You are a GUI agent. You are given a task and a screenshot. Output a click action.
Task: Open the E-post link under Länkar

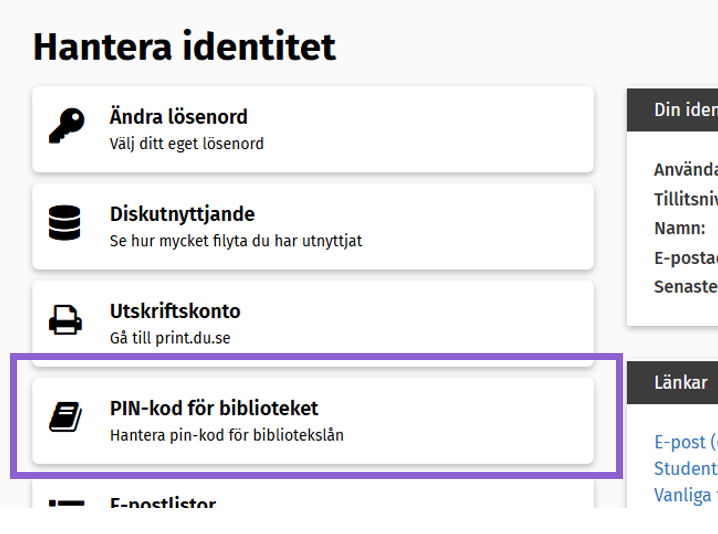pyautogui.click(x=685, y=442)
